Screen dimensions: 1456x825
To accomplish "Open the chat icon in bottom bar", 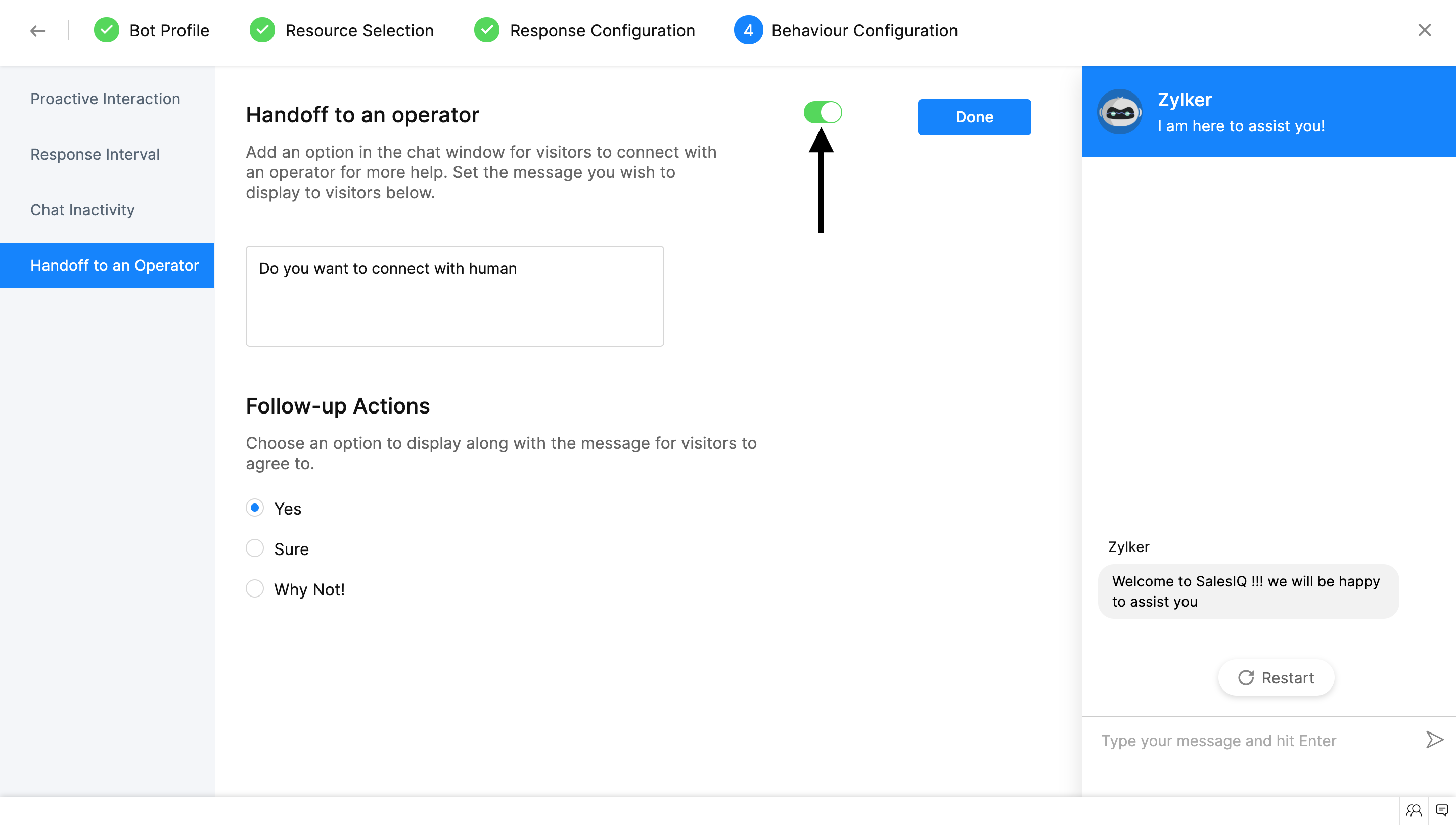I will pyautogui.click(x=1442, y=810).
